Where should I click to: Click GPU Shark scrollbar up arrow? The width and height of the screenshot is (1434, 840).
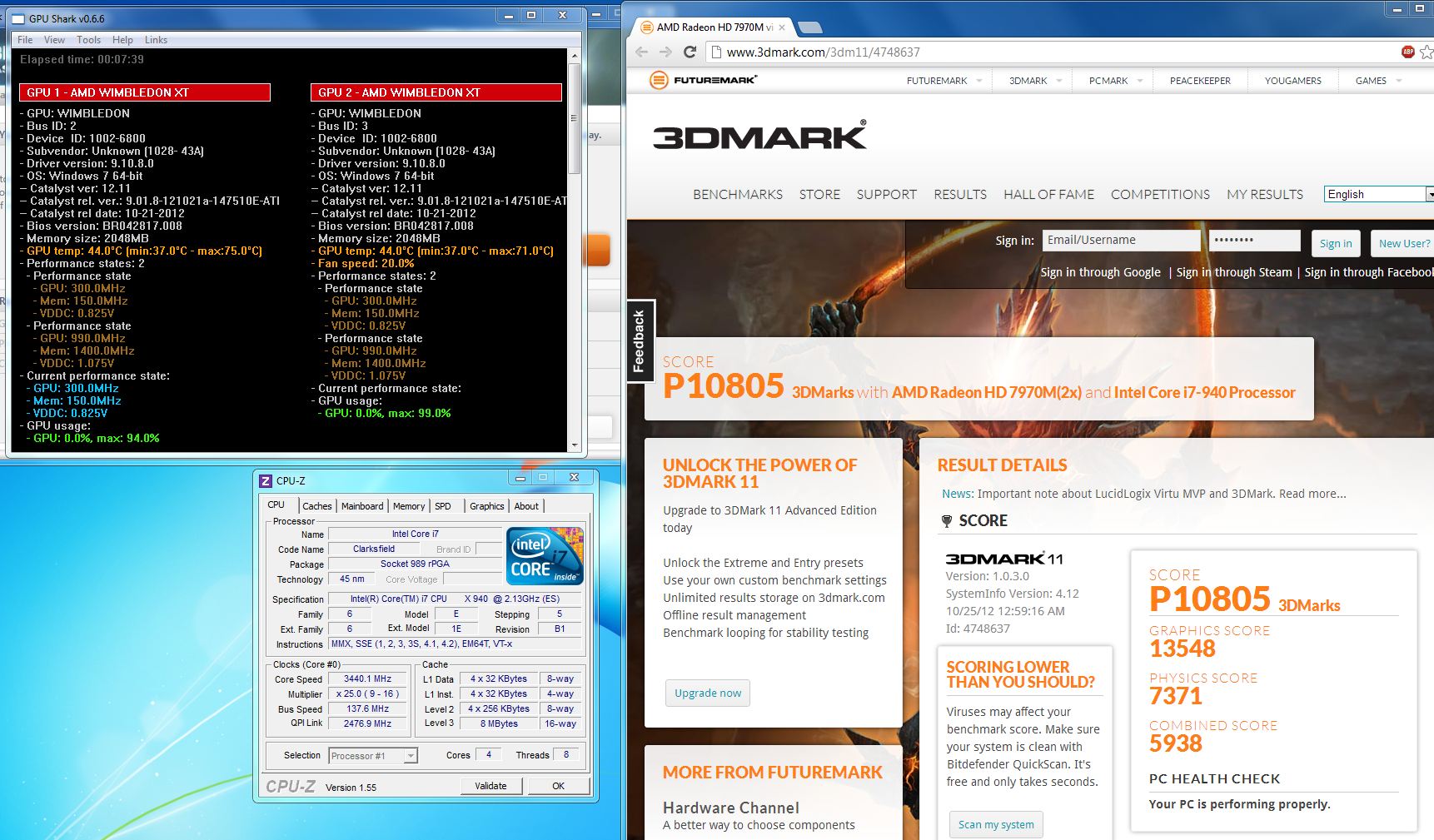click(574, 56)
